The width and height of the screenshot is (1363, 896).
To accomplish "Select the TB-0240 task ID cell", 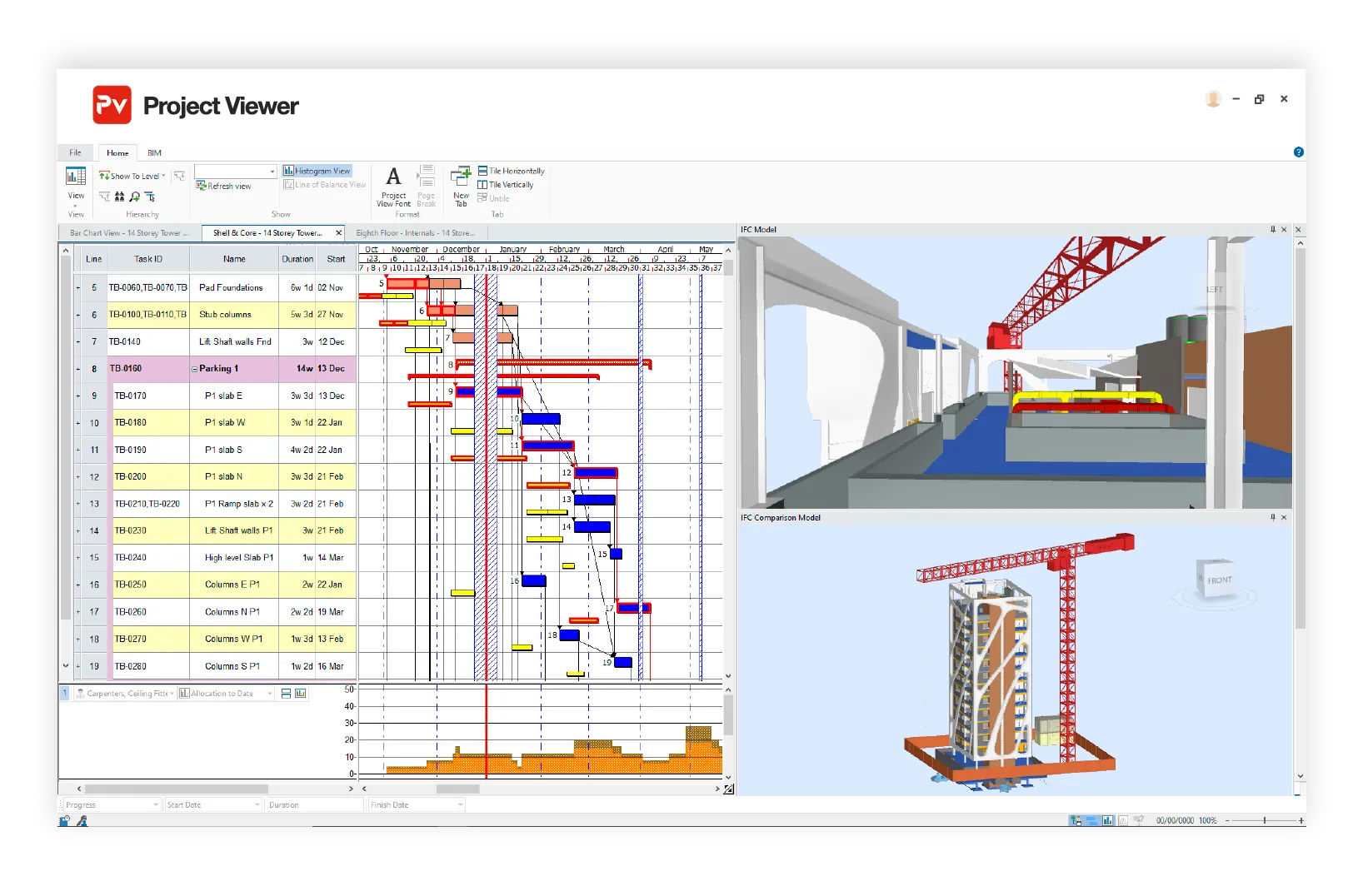I will coord(150,558).
